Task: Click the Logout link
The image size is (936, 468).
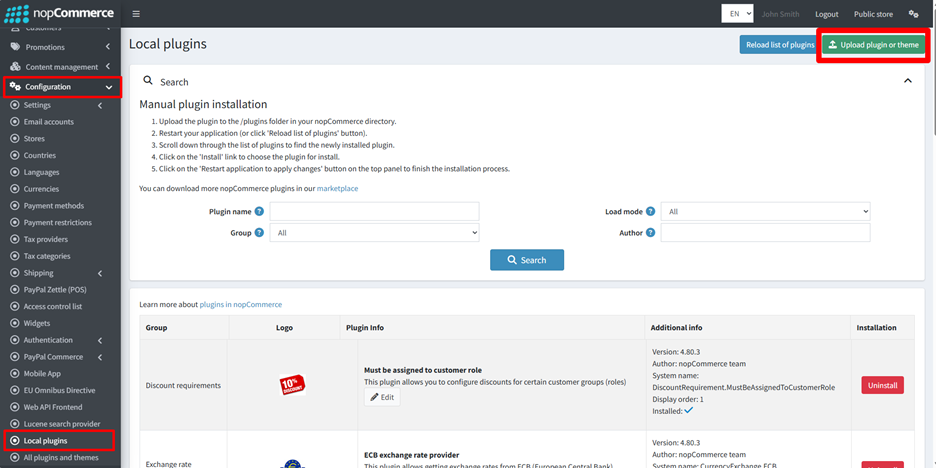Action: (x=827, y=14)
